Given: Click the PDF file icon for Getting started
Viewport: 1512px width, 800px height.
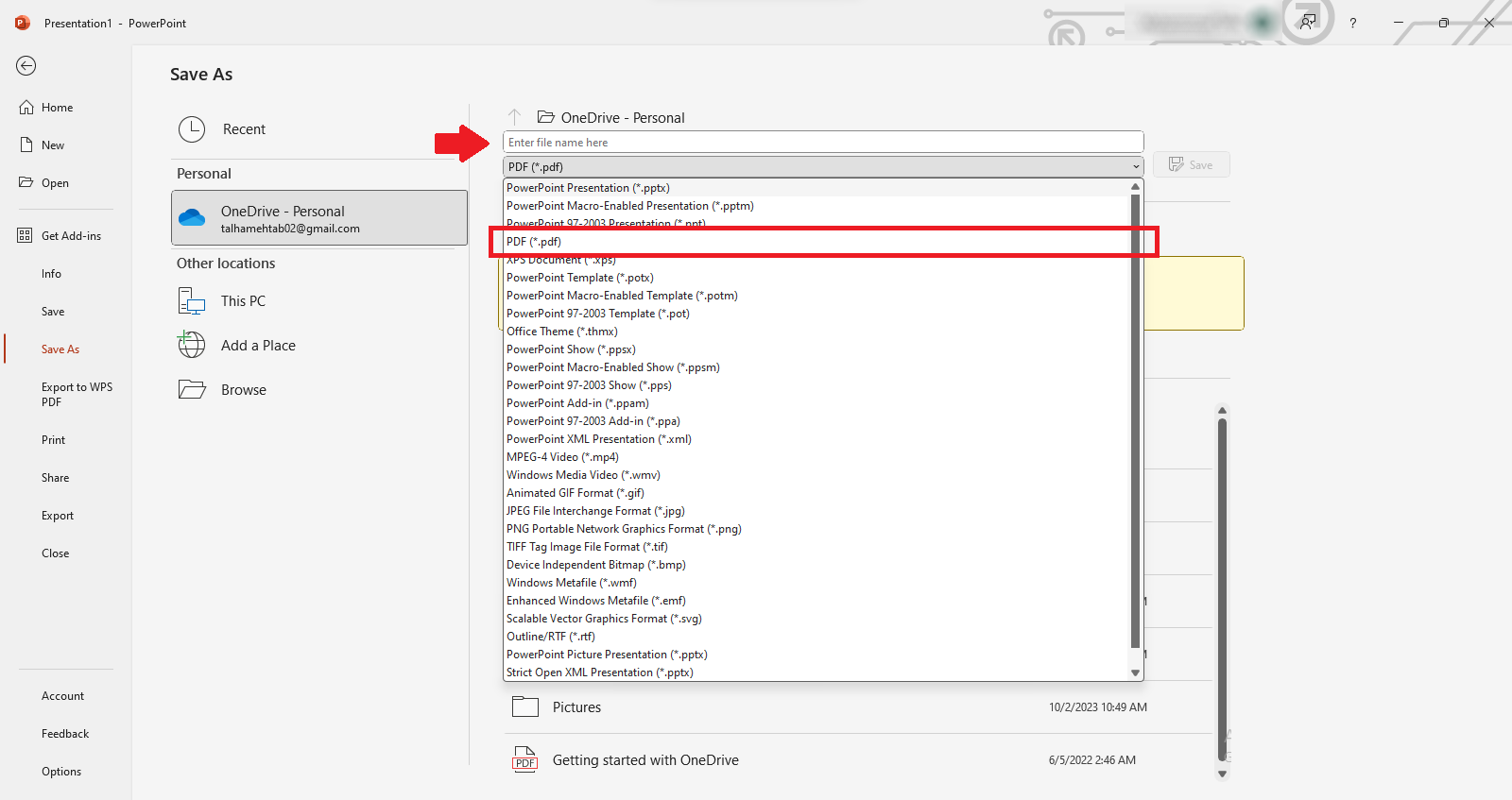Looking at the screenshot, I should [x=525, y=759].
